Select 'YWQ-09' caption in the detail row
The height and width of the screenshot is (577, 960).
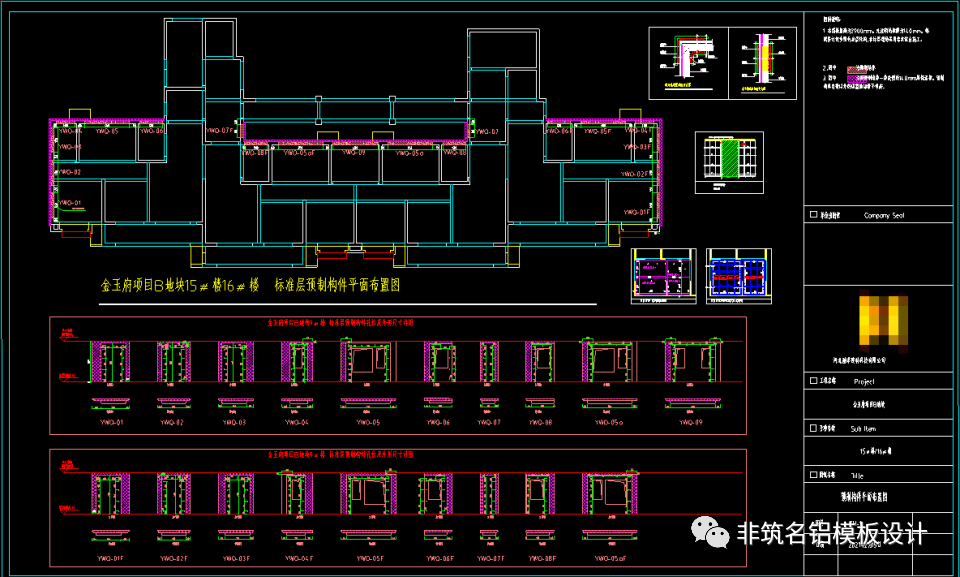[691, 423]
